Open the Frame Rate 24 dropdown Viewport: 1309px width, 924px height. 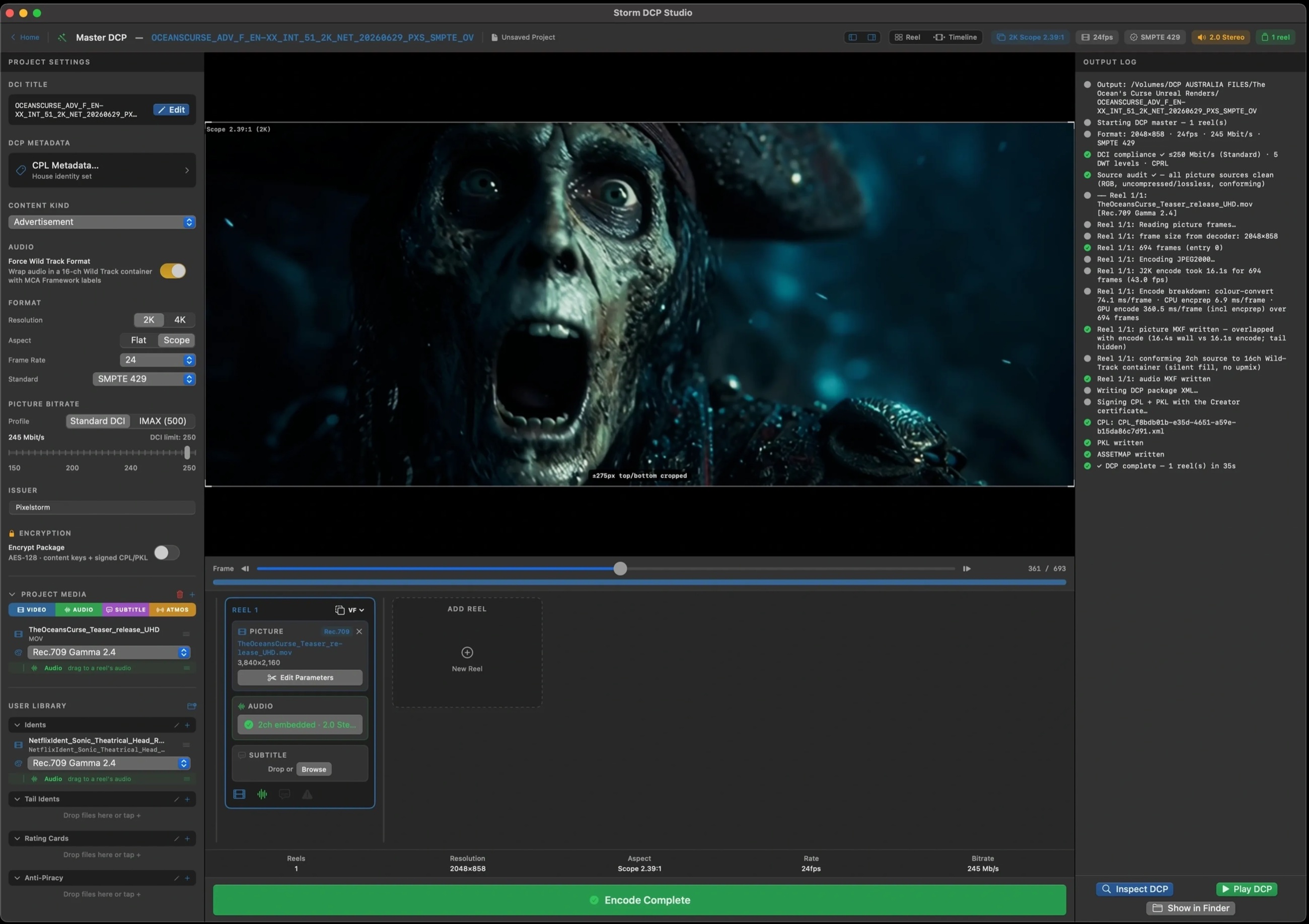click(x=158, y=360)
